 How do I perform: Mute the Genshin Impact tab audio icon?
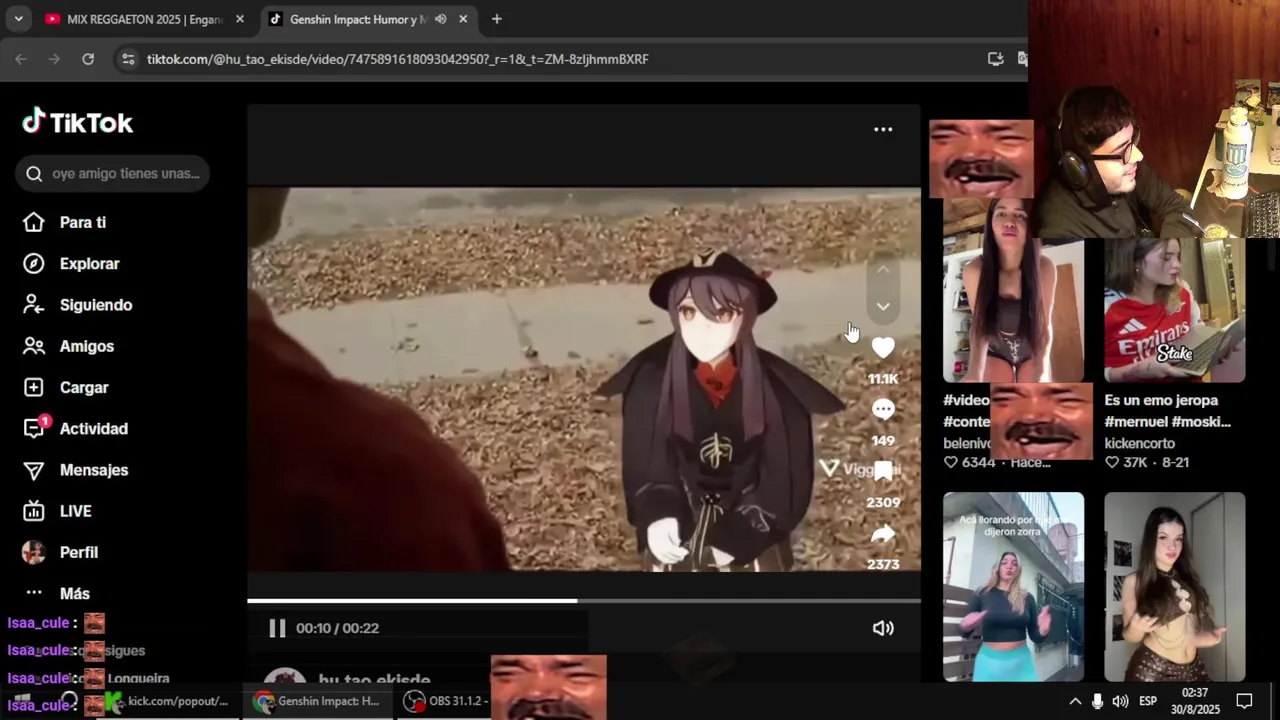440,19
